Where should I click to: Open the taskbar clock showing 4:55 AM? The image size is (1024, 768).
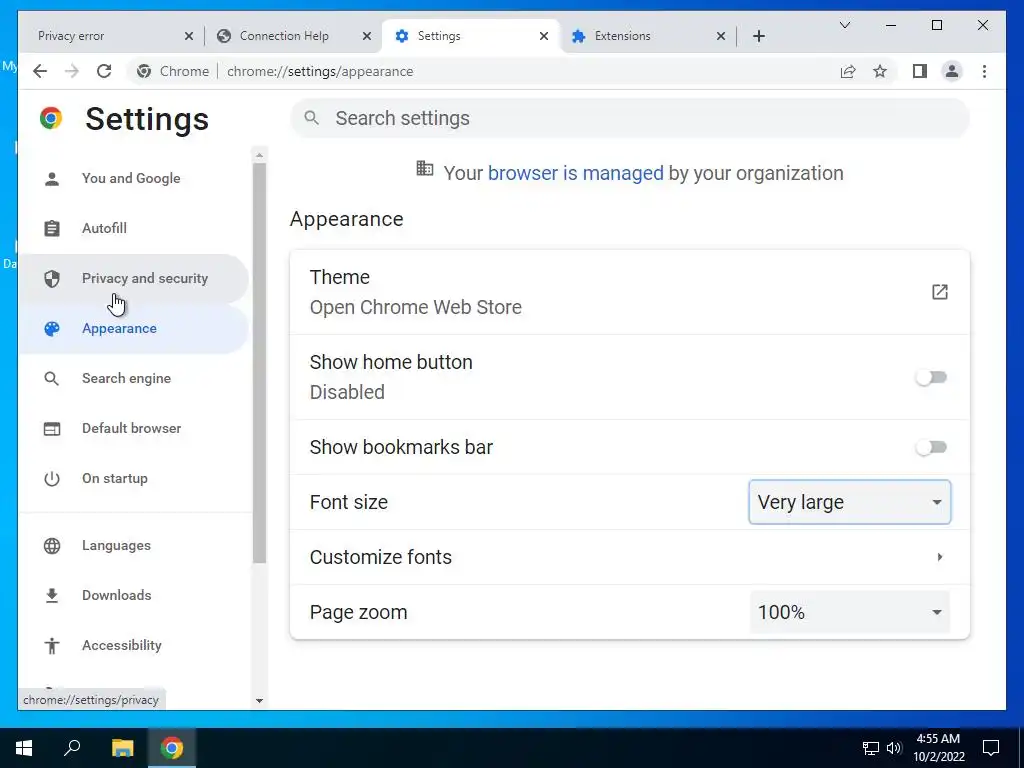[x=938, y=748]
